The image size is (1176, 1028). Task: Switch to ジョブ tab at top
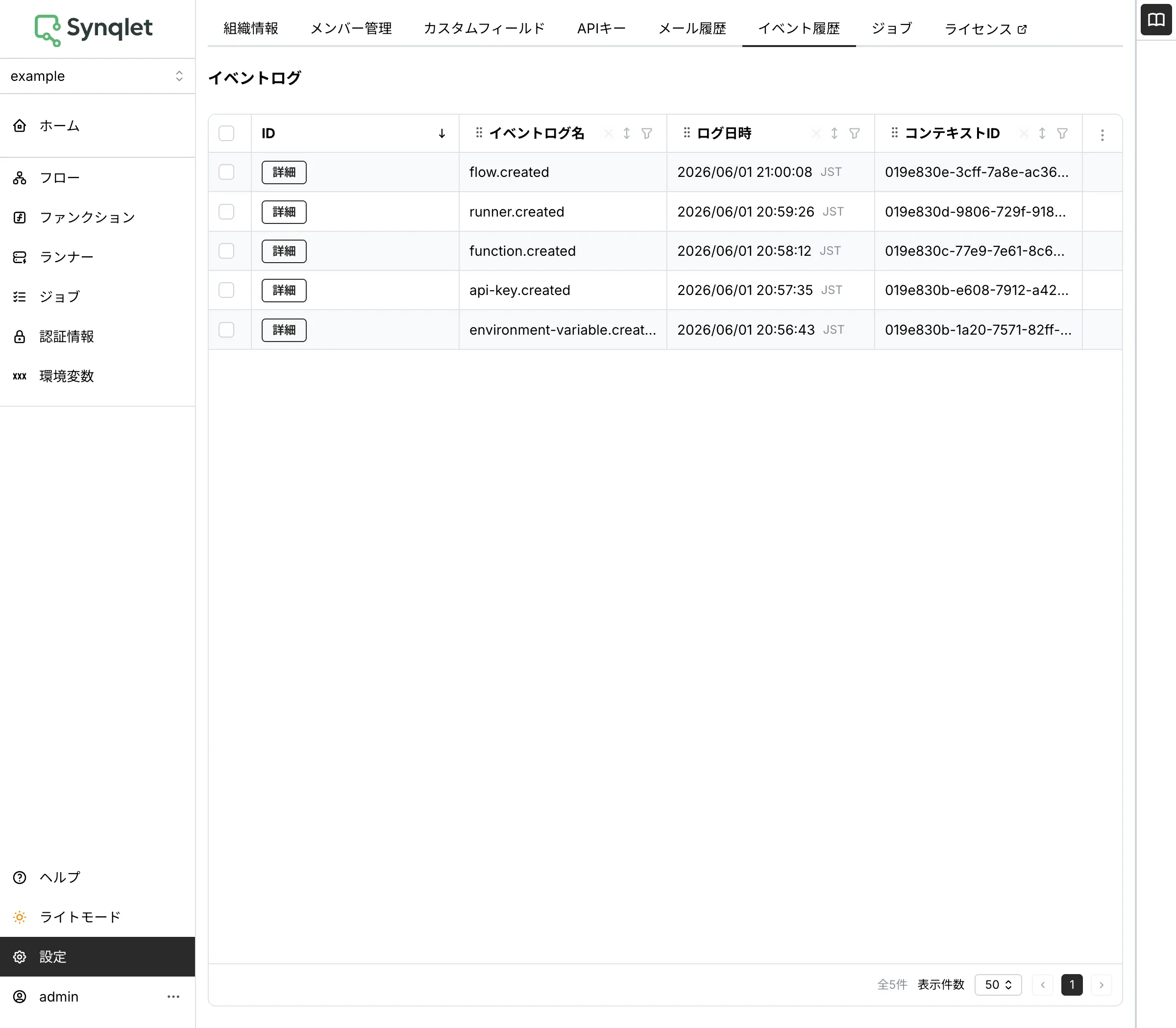point(891,28)
